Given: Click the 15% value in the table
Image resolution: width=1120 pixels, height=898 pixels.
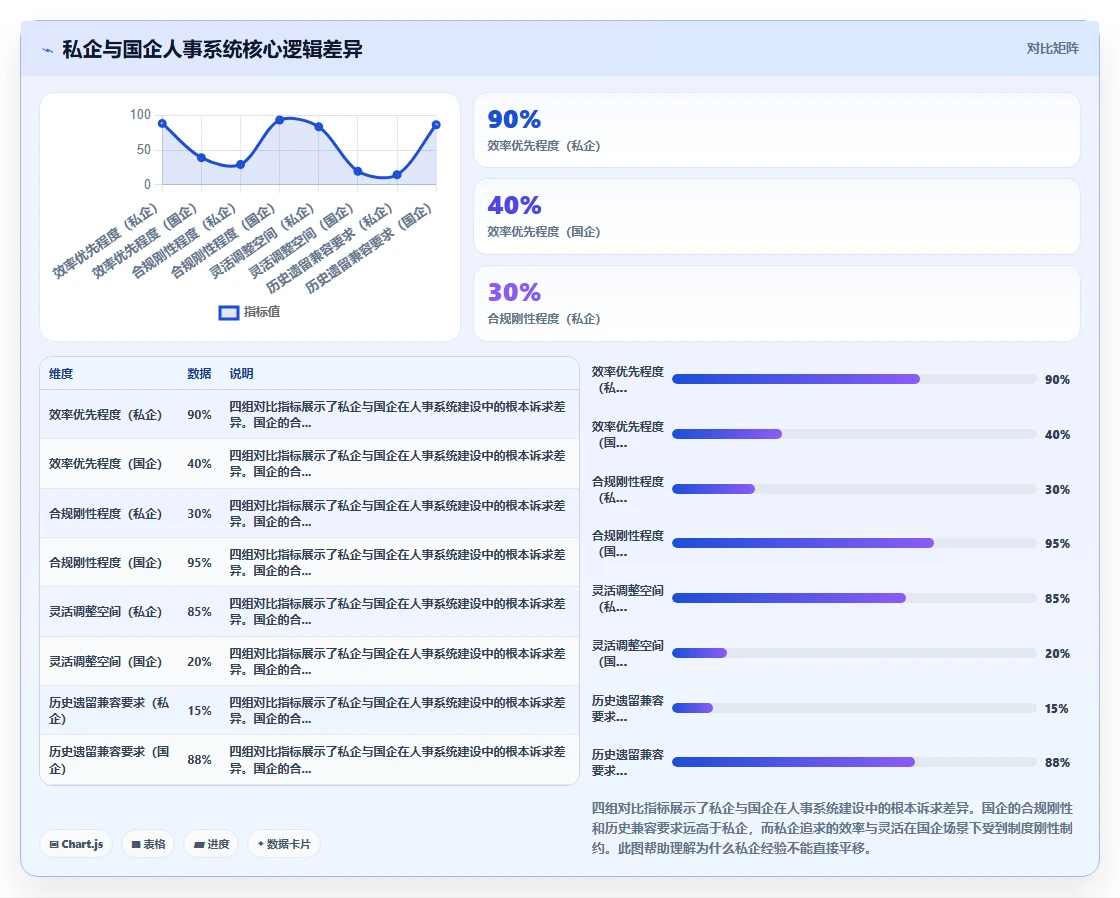Looking at the screenshot, I should [x=199, y=711].
